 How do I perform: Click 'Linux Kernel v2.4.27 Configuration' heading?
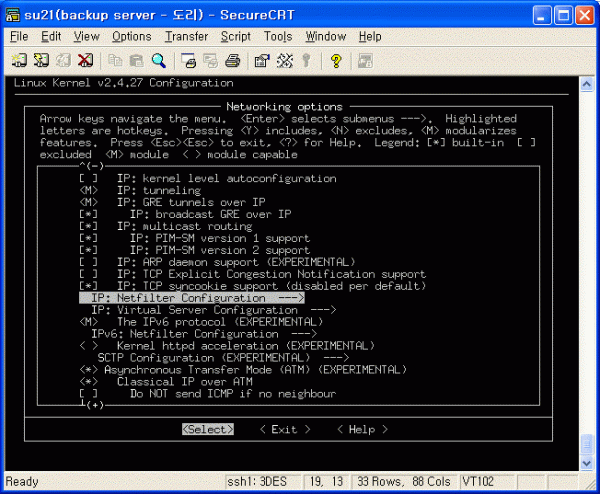coord(124,83)
